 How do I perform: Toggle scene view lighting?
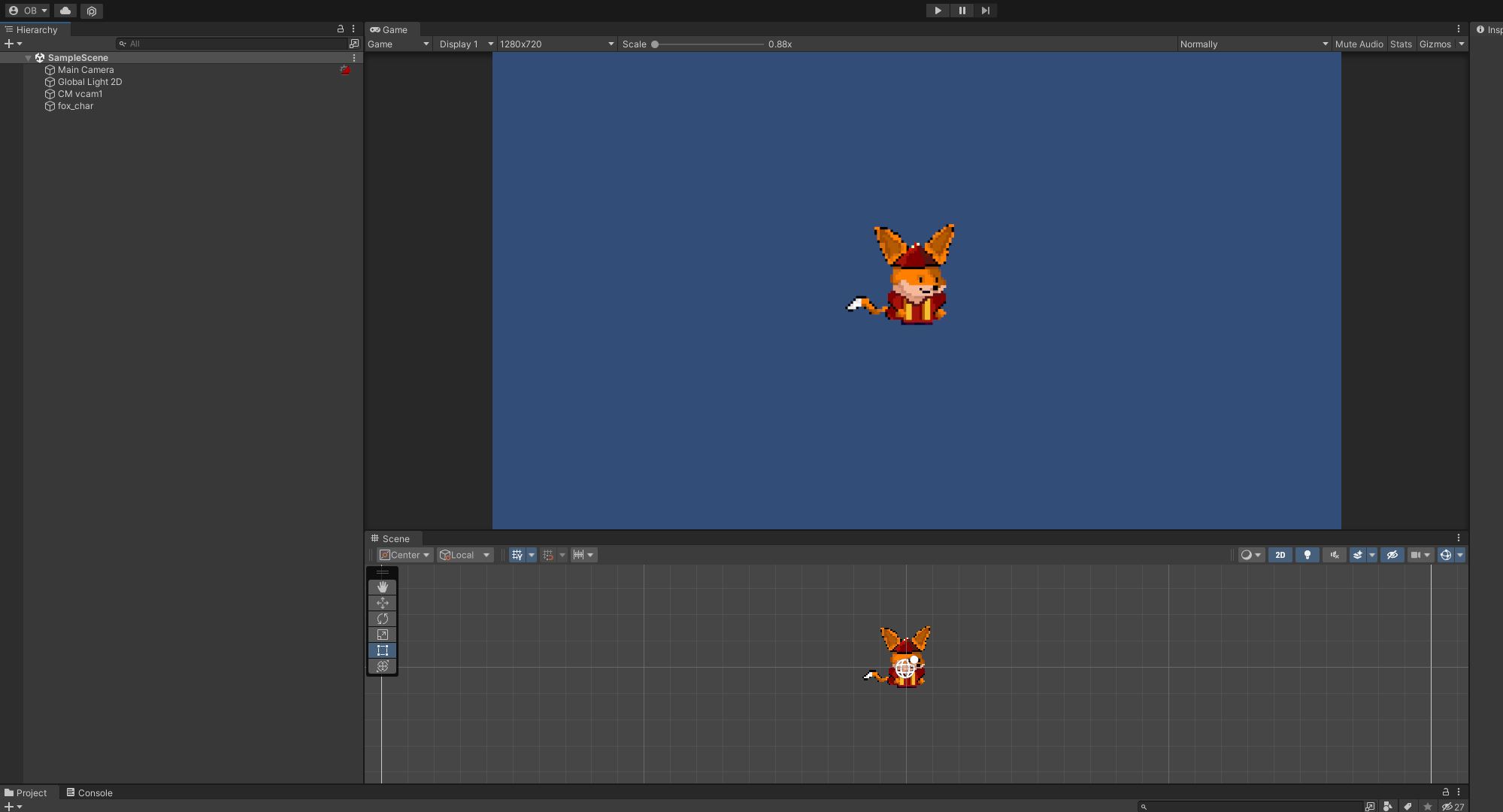point(1307,555)
